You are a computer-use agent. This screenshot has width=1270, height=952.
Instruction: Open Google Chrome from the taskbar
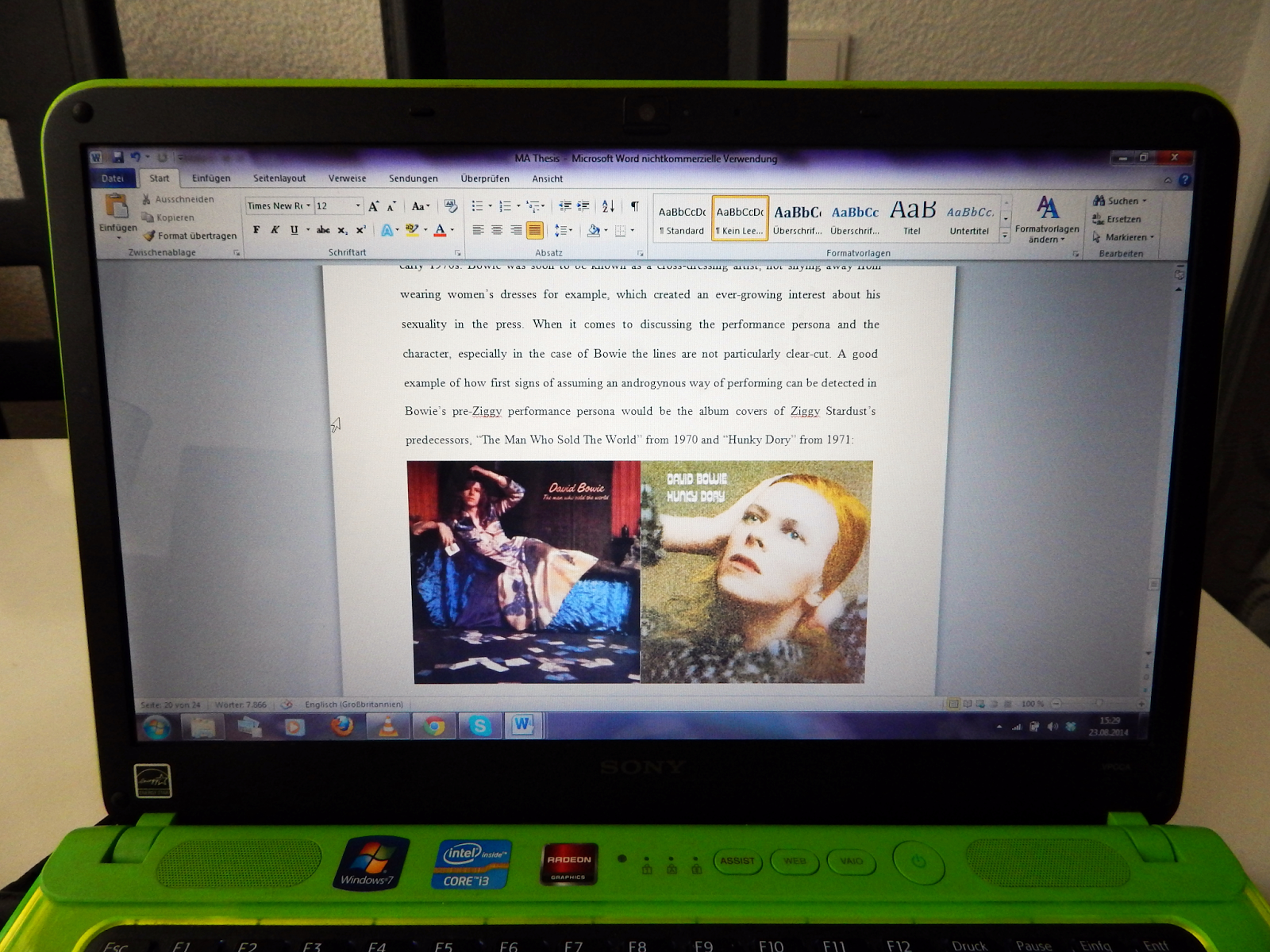point(433,726)
